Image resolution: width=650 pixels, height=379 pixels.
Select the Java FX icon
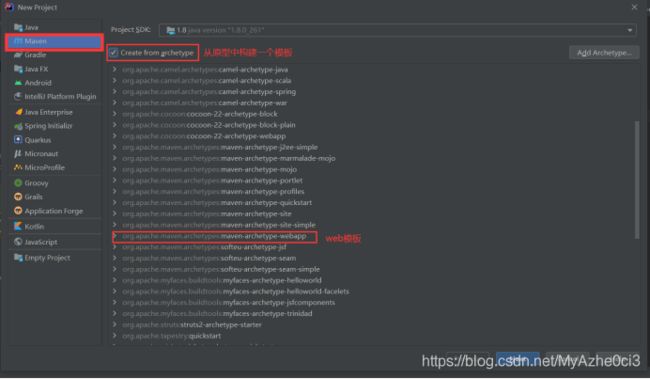coord(18,69)
